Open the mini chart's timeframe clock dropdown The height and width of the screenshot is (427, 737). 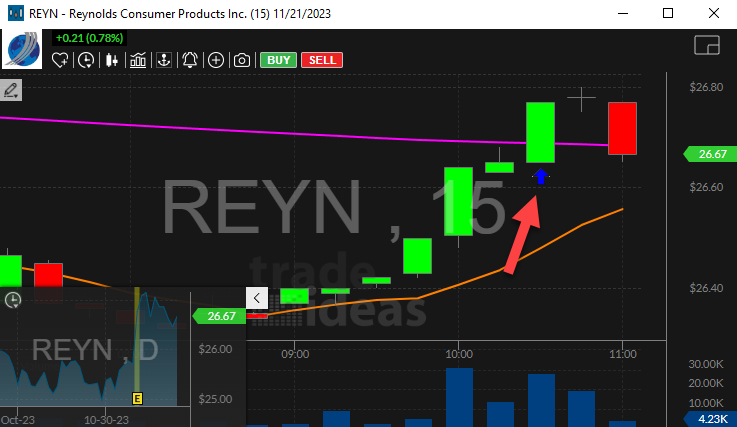[x=13, y=299]
